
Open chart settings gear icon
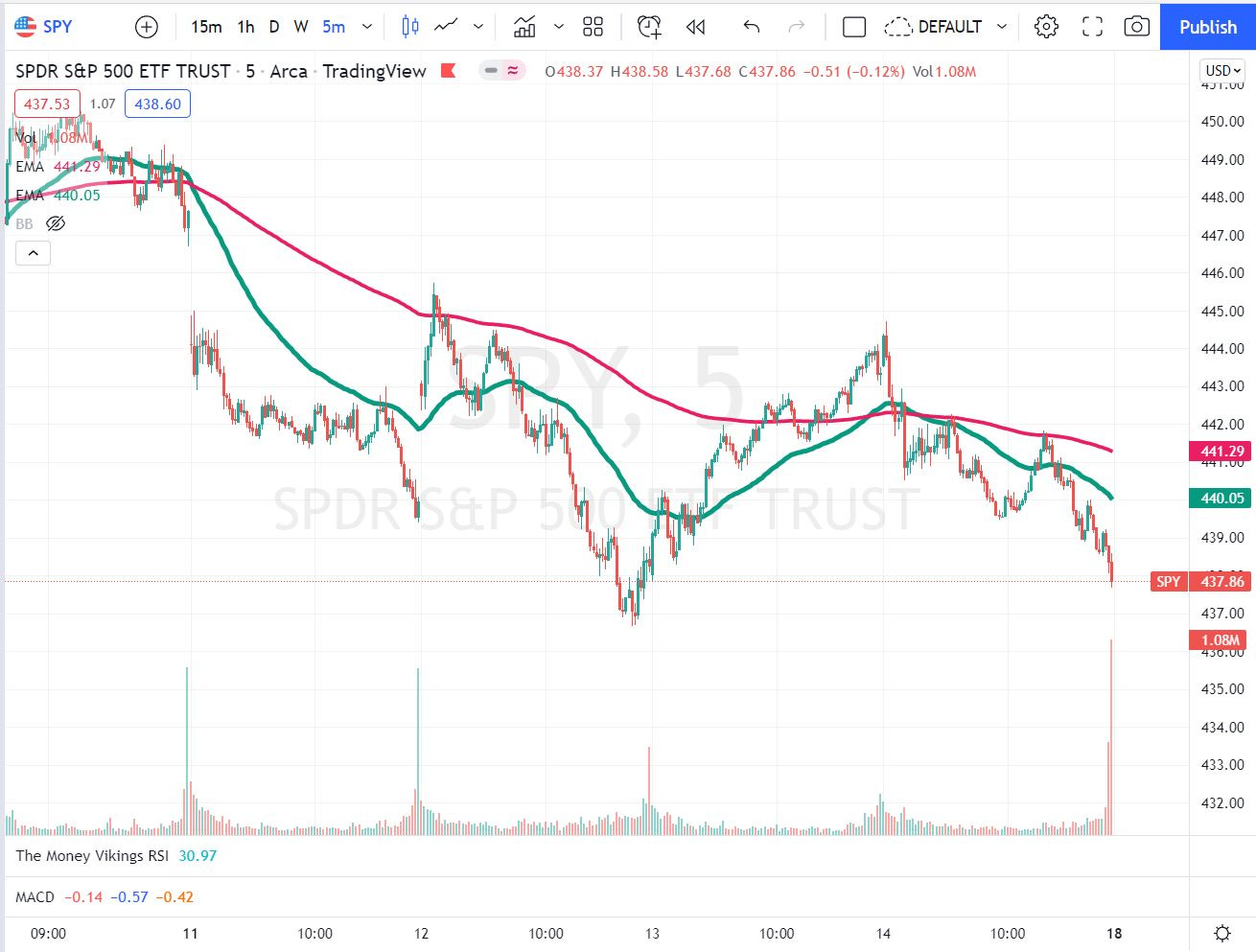(1047, 27)
